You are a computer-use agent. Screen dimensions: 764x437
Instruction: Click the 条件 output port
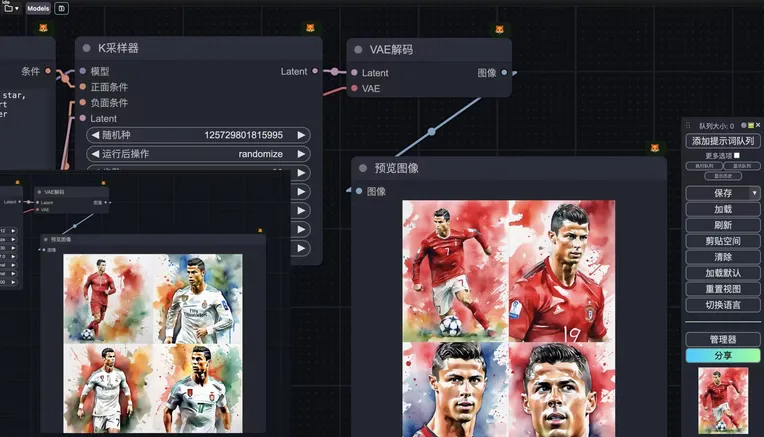[48, 71]
